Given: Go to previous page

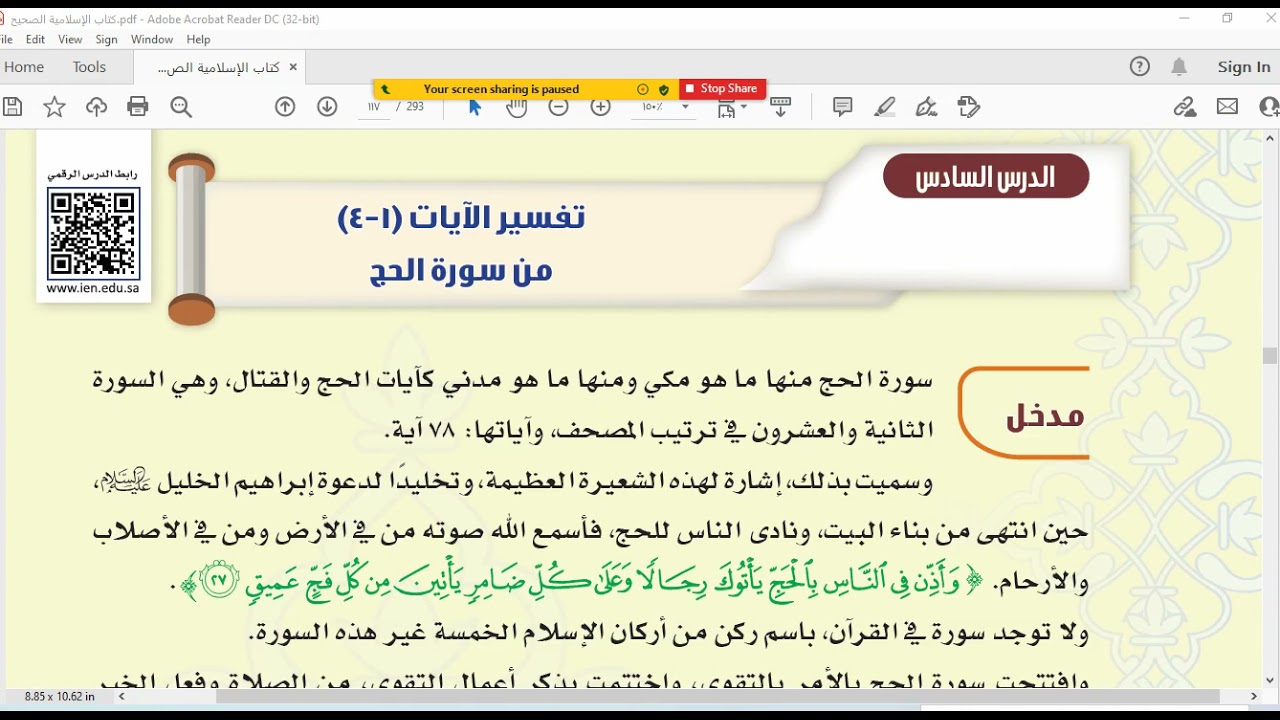Looking at the screenshot, I should pos(285,107).
